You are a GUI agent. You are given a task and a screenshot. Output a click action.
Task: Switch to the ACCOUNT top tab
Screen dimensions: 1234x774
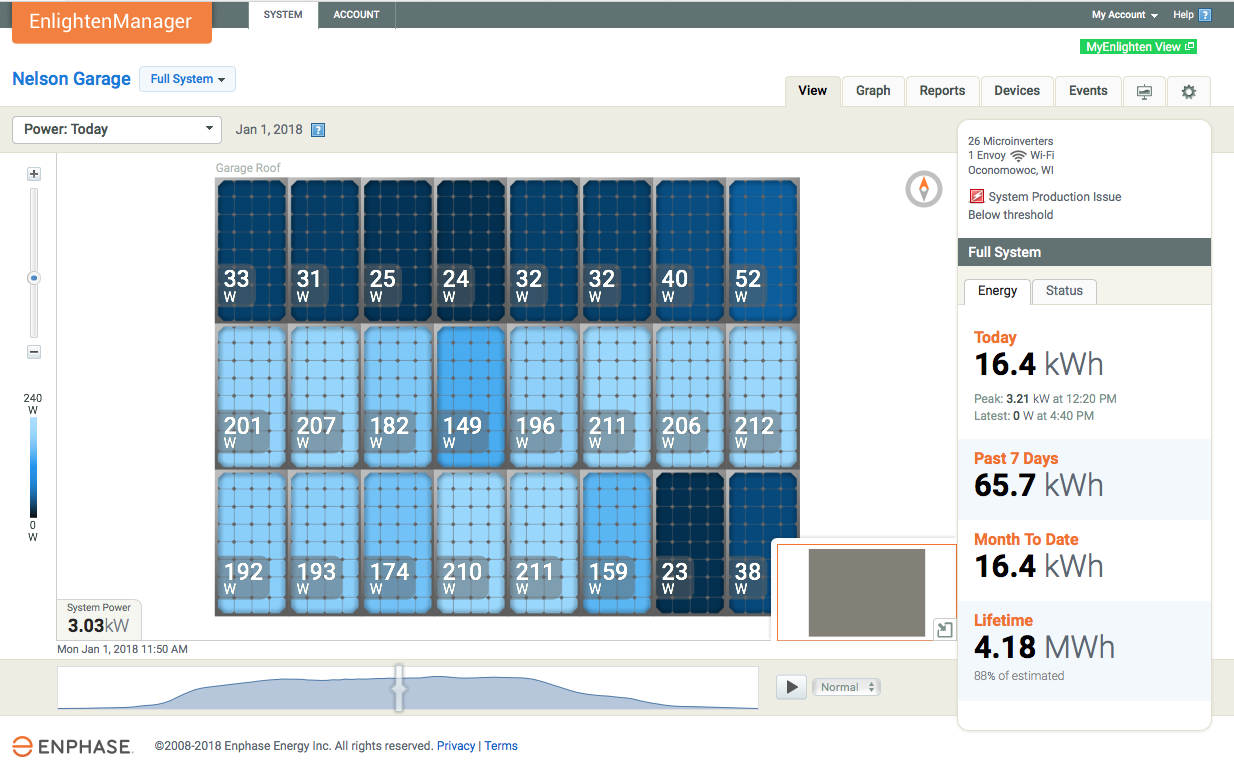[357, 15]
